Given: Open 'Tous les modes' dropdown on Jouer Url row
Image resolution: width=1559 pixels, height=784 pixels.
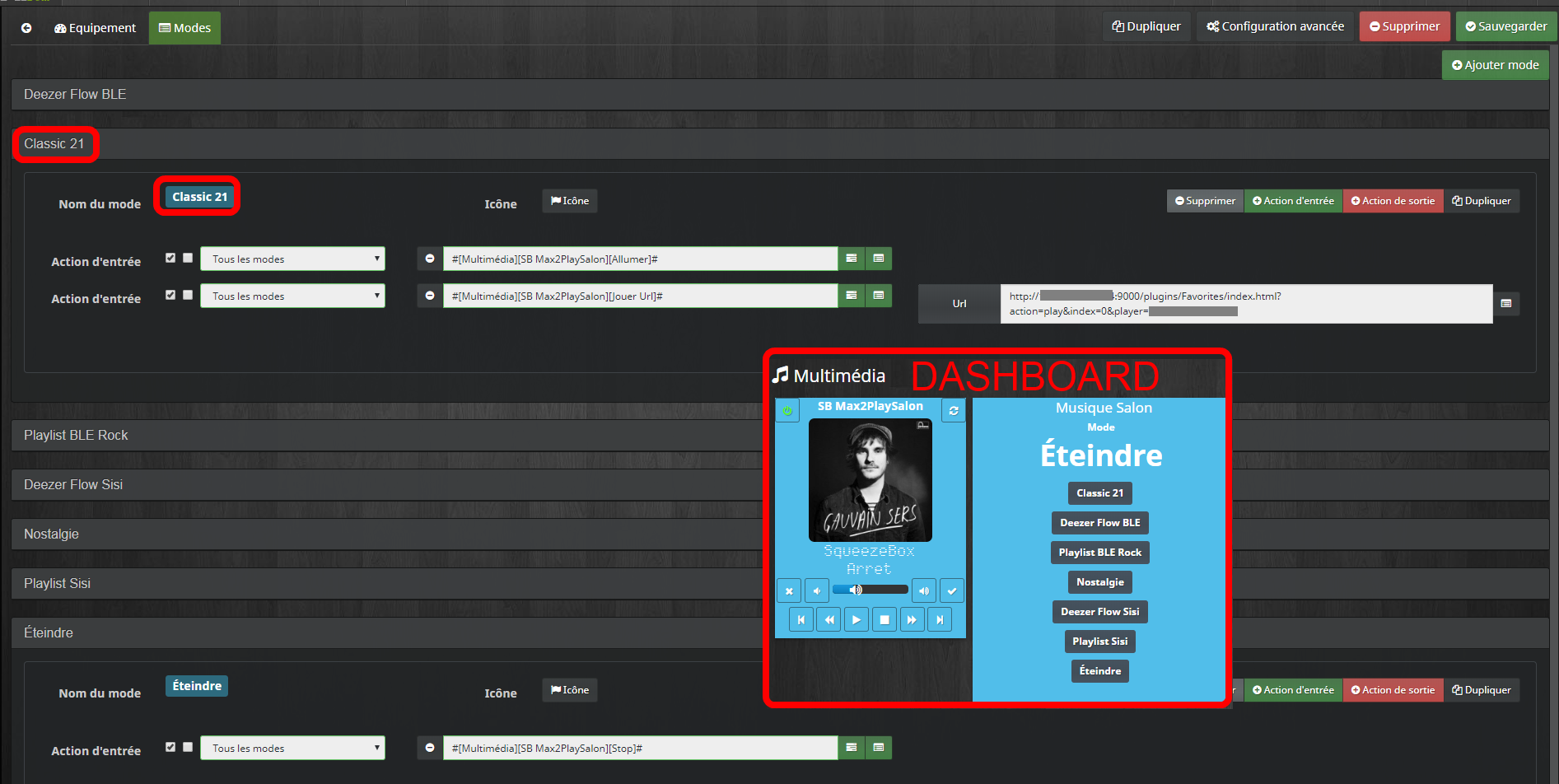Looking at the screenshot, I should [292, 296].
